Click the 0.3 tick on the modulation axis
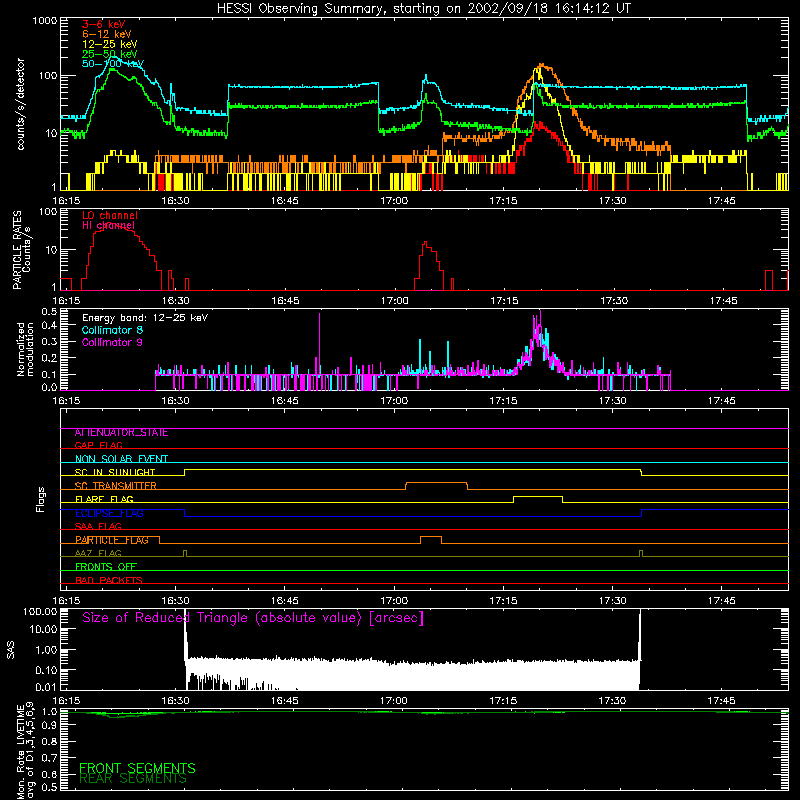The height and width of the screenshot is (800, 800). [49, 342]
